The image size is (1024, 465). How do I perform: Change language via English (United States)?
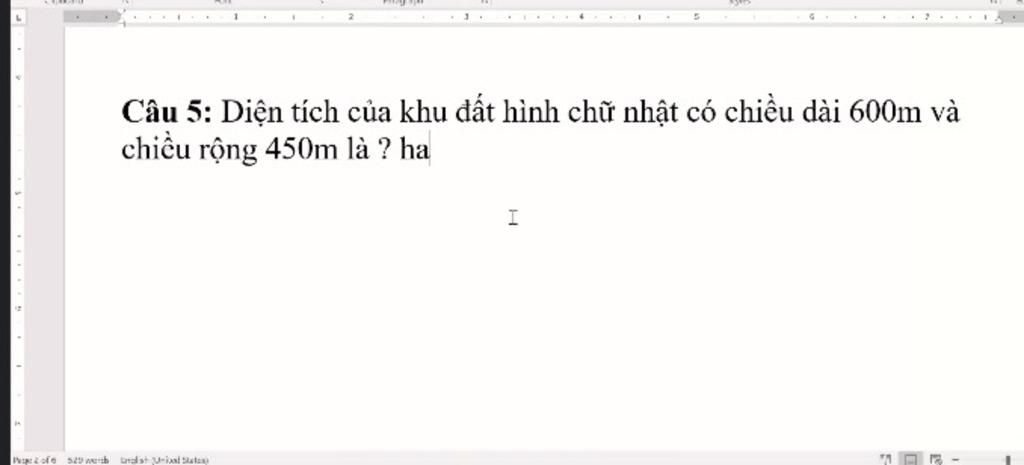tap(165, 460)
